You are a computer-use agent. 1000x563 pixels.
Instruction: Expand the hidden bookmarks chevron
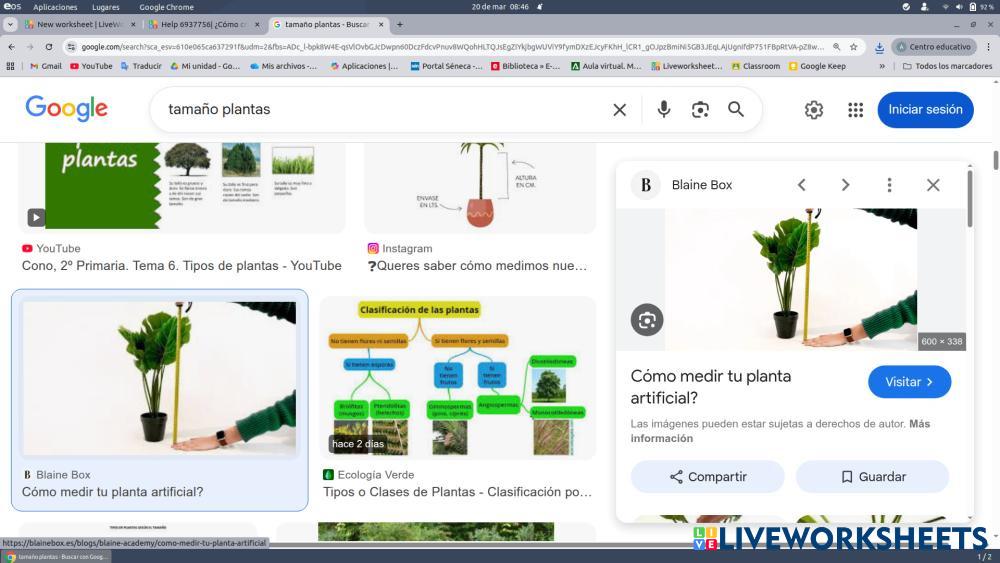(x=882, y=66)
